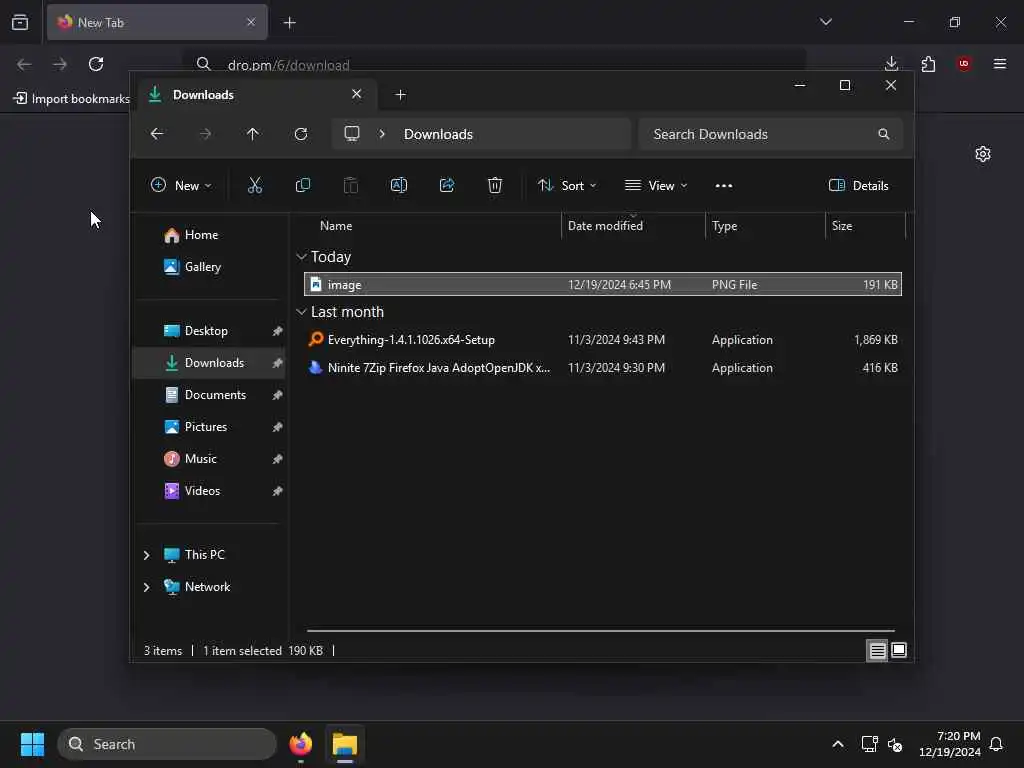
Task: Expand the Network tree node
Action: tap(146, 587)
